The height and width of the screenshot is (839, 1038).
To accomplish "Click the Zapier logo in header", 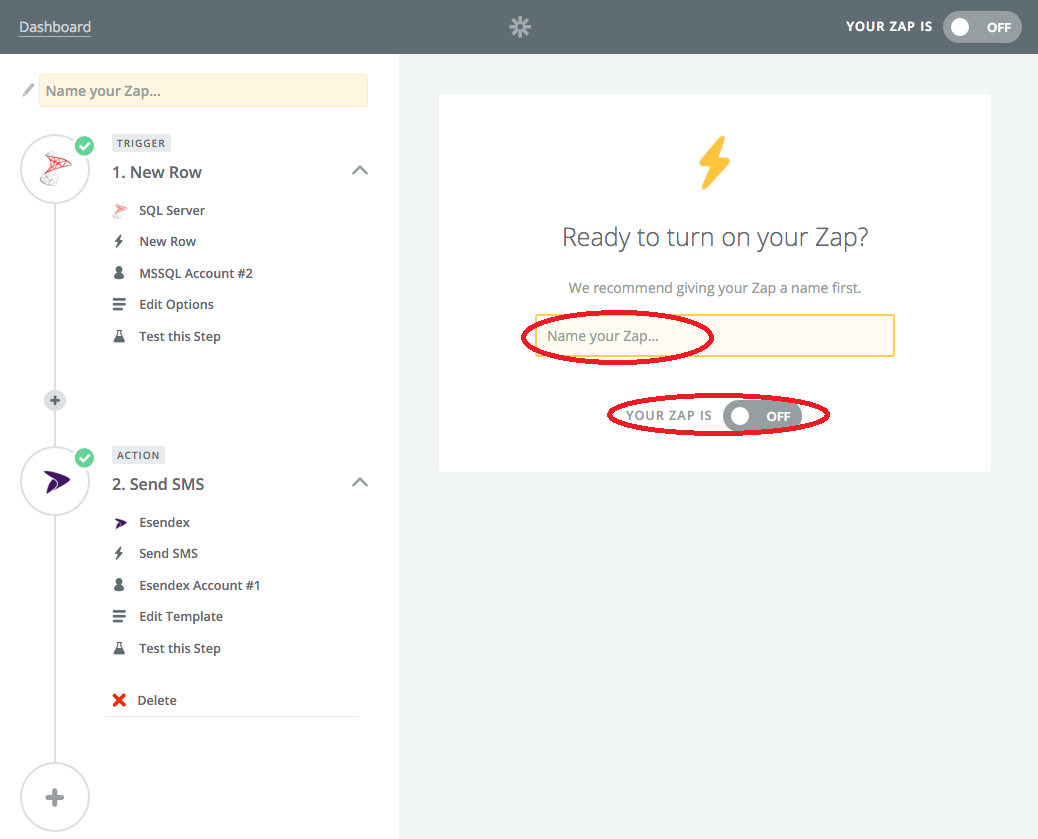I will coord(519,27).
